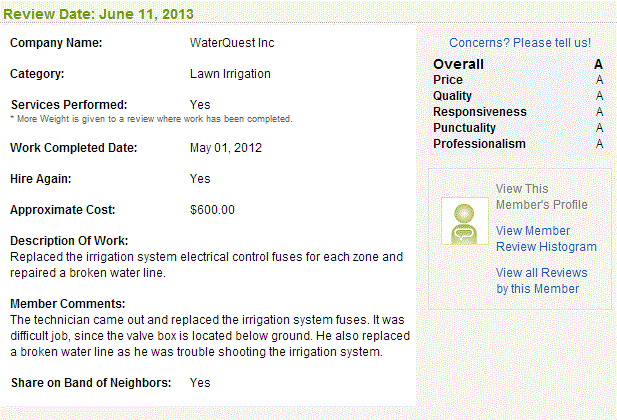Click the Share on Band of Neighbors value

click(200, 383)
